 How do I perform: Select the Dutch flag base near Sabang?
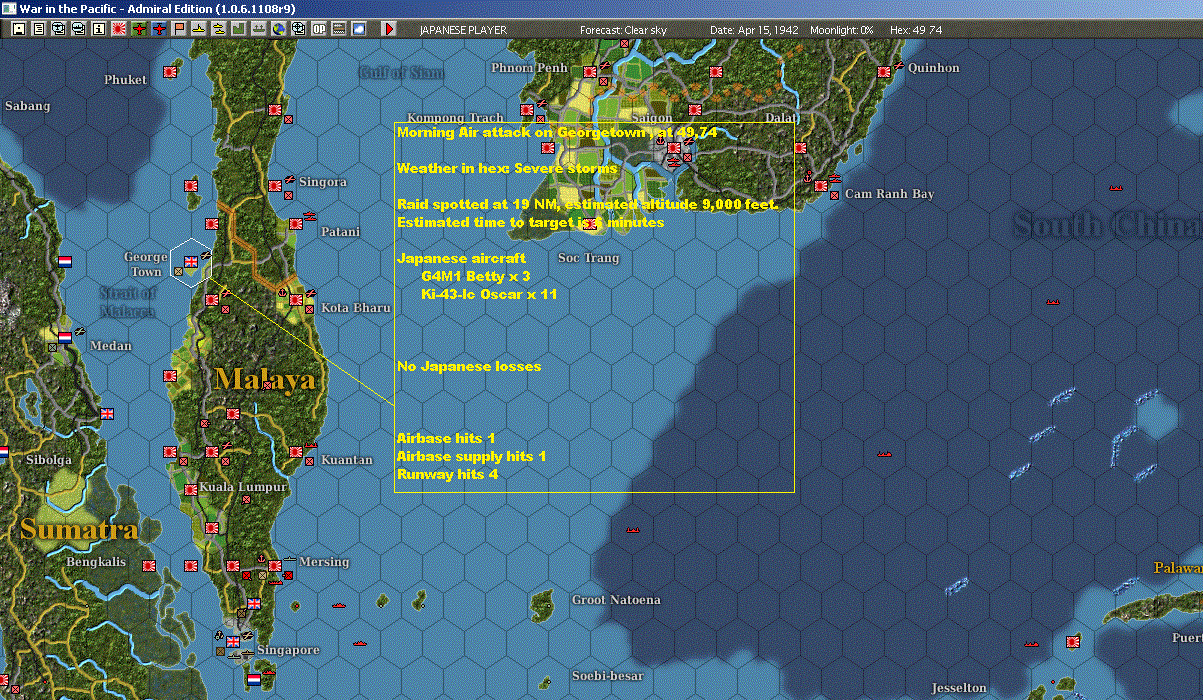tap(65, 261)
